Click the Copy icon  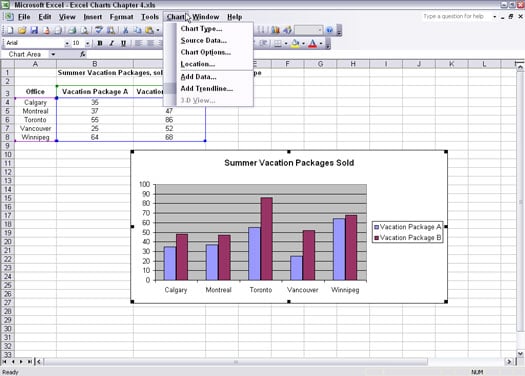pyautogui.click(x=138, y=30)
